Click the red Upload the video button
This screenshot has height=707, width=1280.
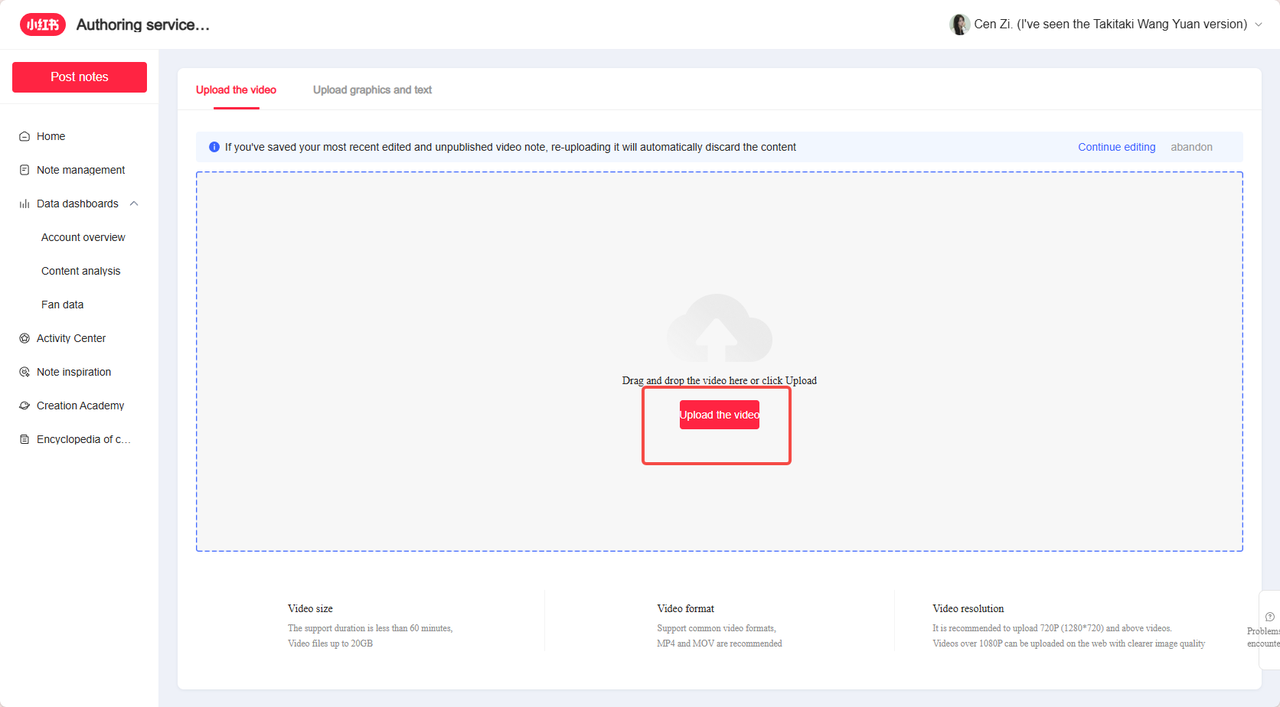[x=719, y=415]
